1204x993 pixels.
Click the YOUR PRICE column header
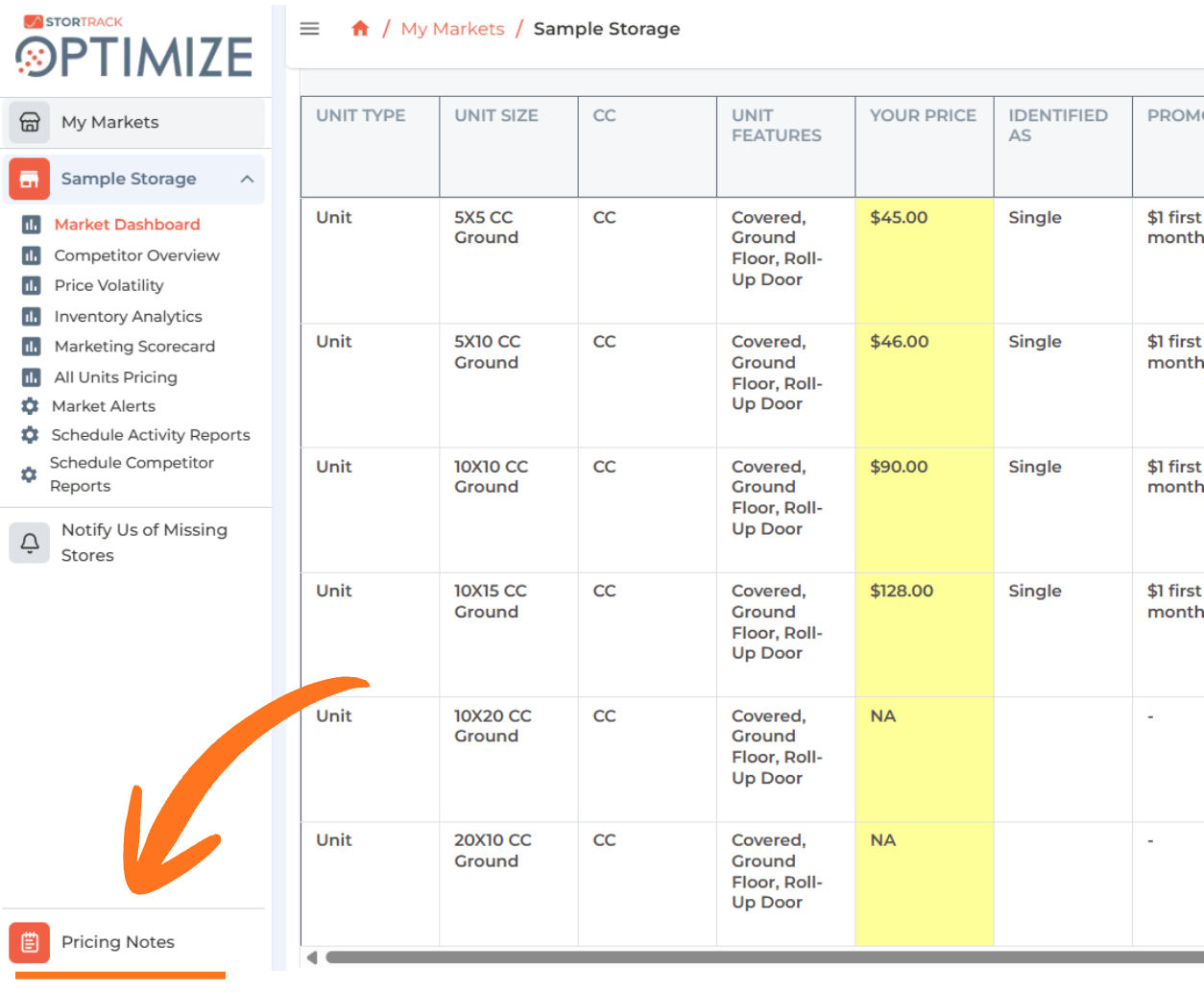[923, 116]
